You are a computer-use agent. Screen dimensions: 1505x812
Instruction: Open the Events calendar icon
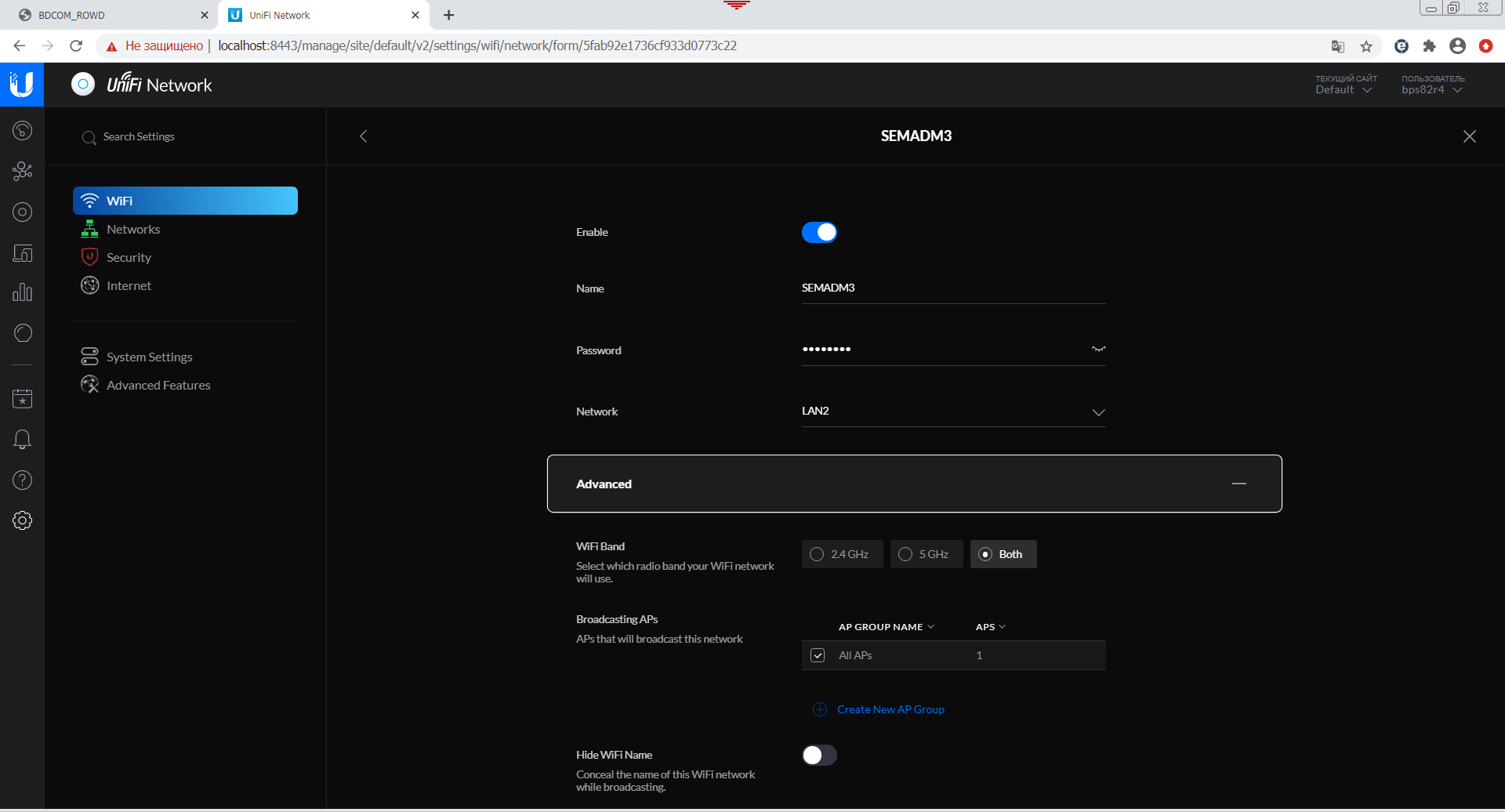coord(22,398)
